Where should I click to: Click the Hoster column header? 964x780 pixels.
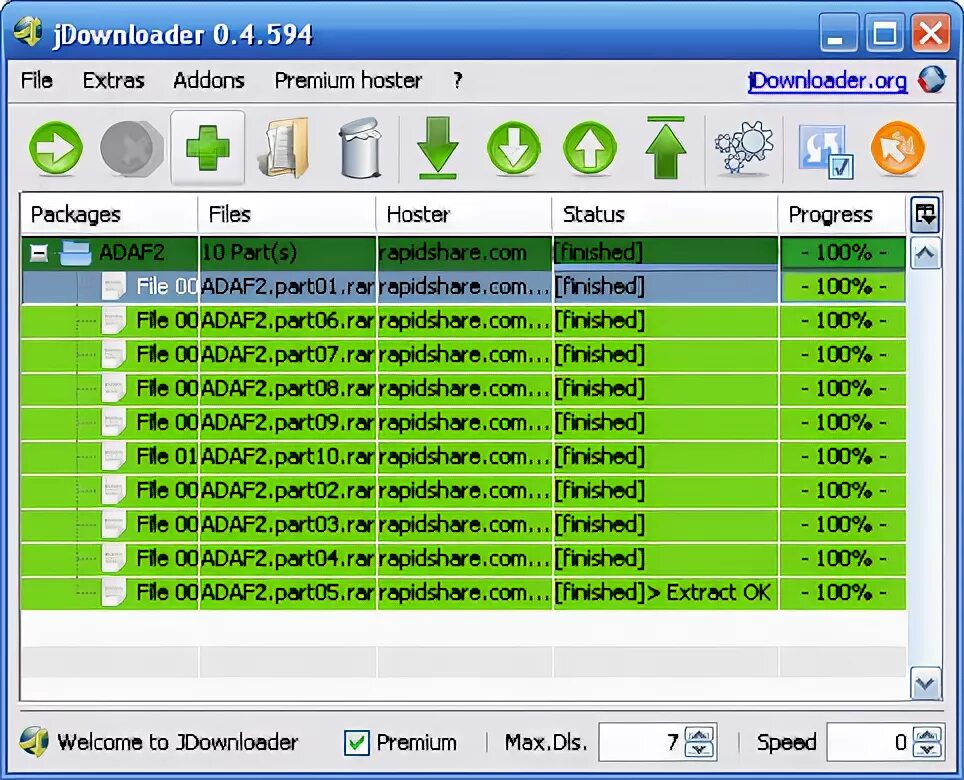(464, 215)
